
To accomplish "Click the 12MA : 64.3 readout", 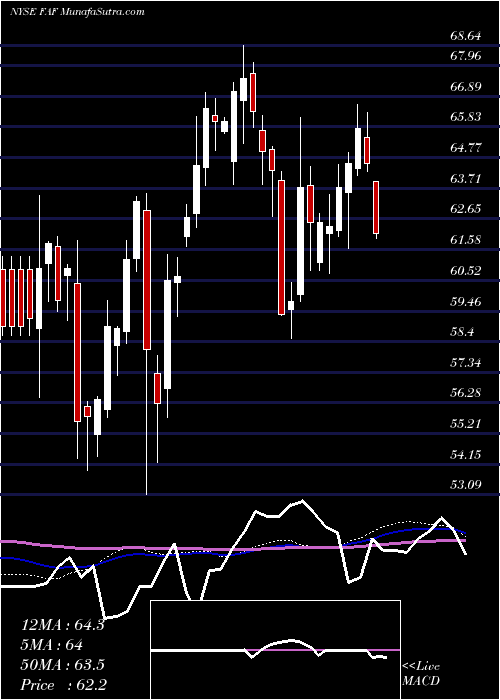I will pyautogui.click(x=62, y=625).
